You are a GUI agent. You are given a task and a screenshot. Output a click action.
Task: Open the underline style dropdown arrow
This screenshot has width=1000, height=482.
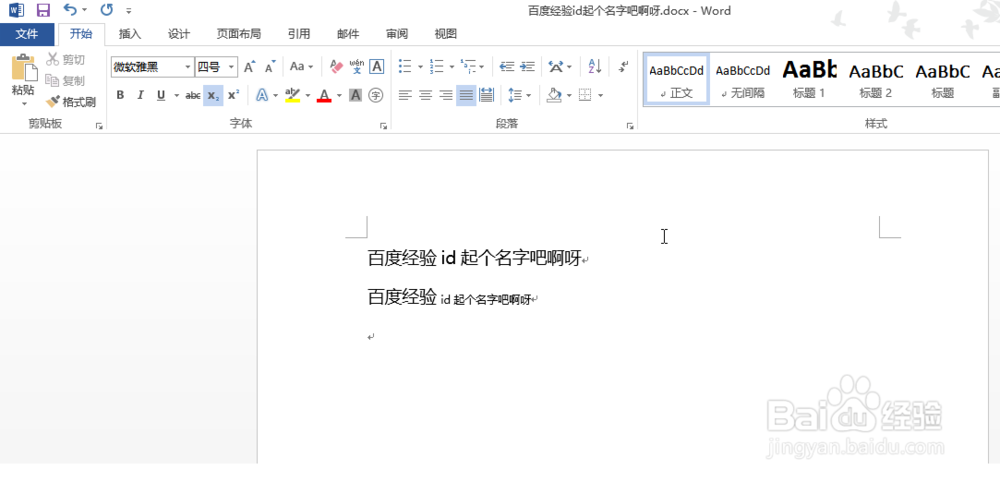(176, 96)
